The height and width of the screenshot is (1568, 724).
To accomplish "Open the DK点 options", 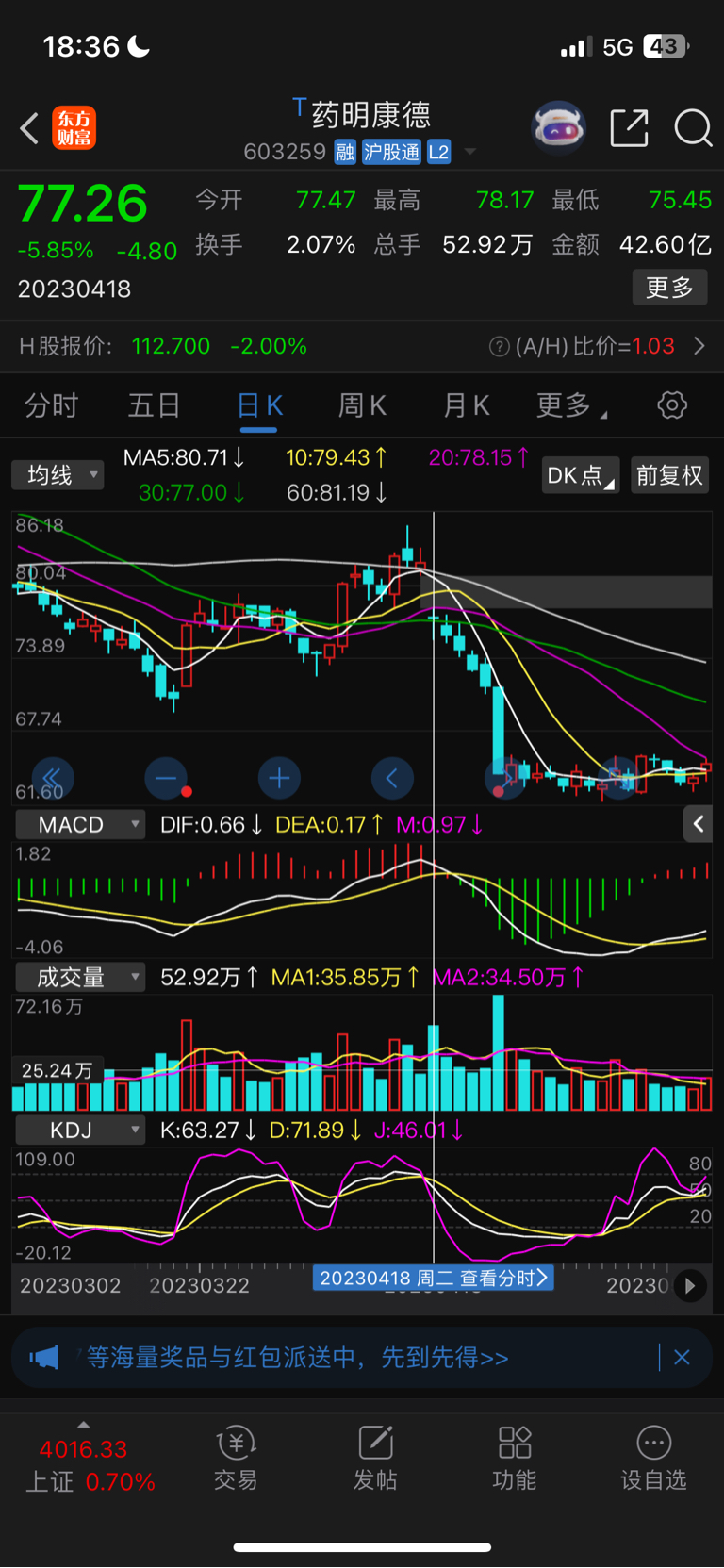I will [x=581, y=475].
